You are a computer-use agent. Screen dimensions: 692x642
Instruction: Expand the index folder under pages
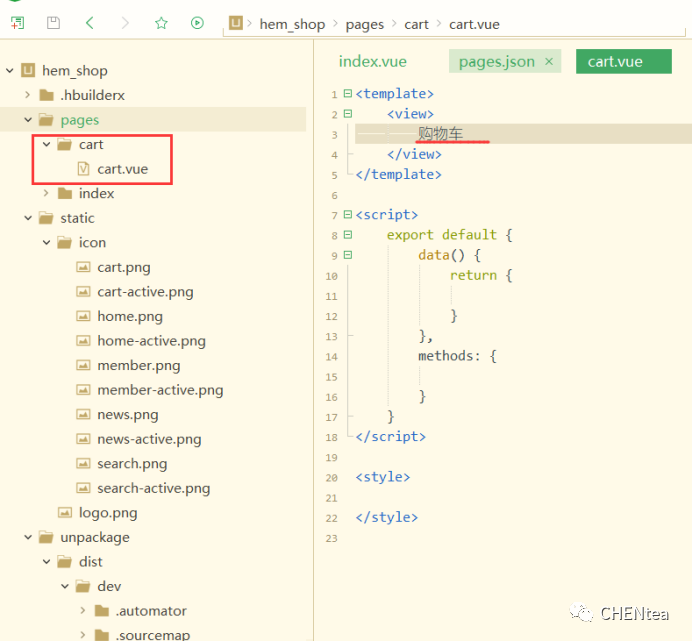tap(47, 194)
